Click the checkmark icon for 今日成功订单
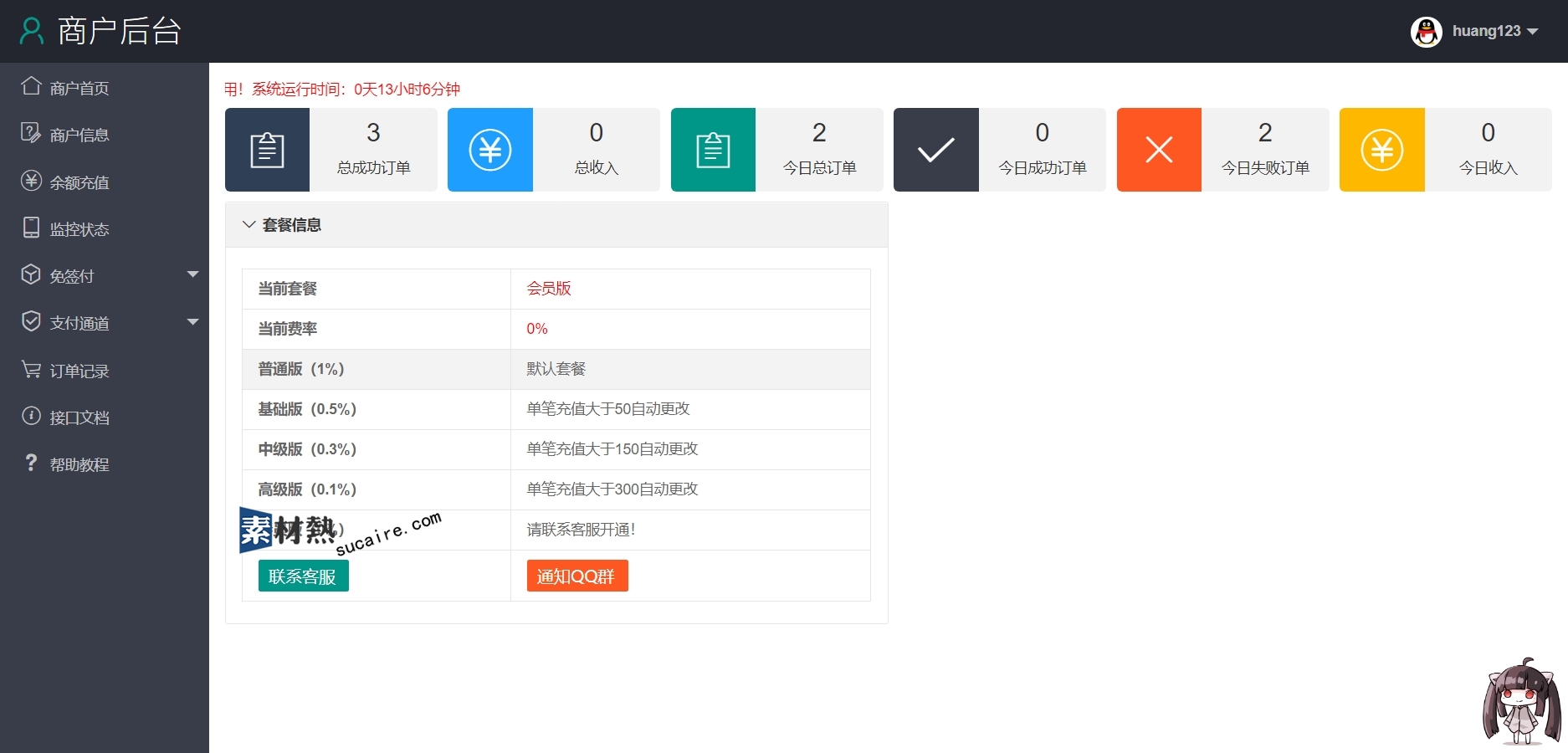1568x753 pixels. pyautogui.click(x=935, y=150)
